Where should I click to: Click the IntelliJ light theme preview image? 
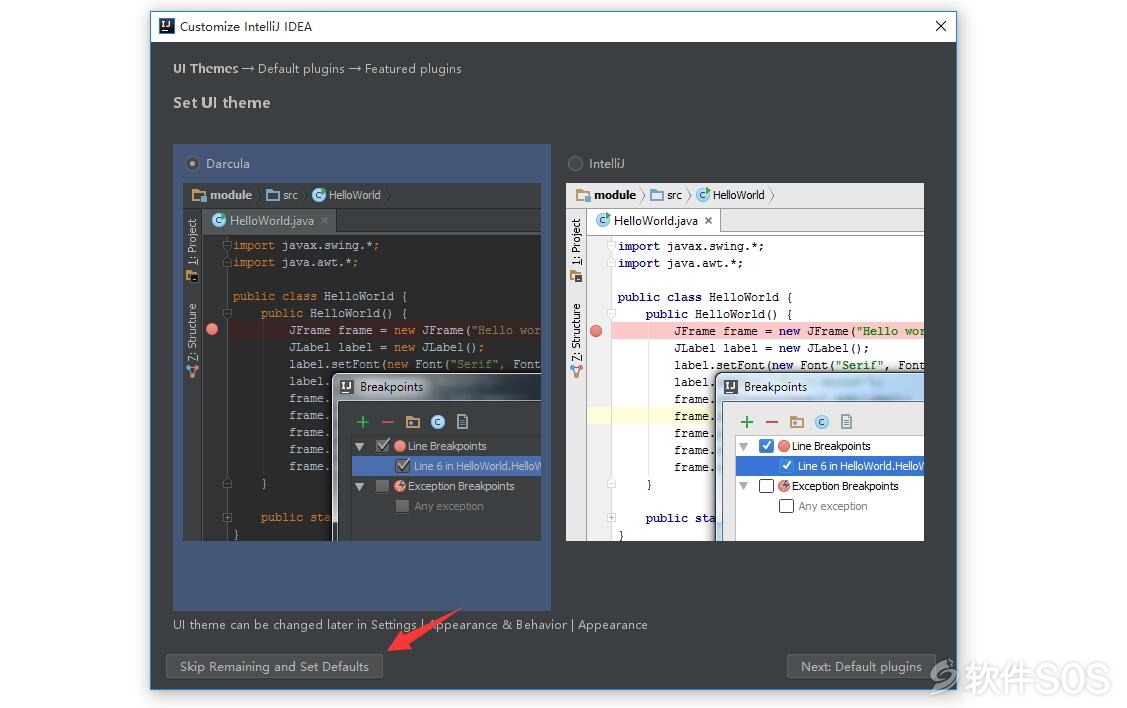coord(745,362)
